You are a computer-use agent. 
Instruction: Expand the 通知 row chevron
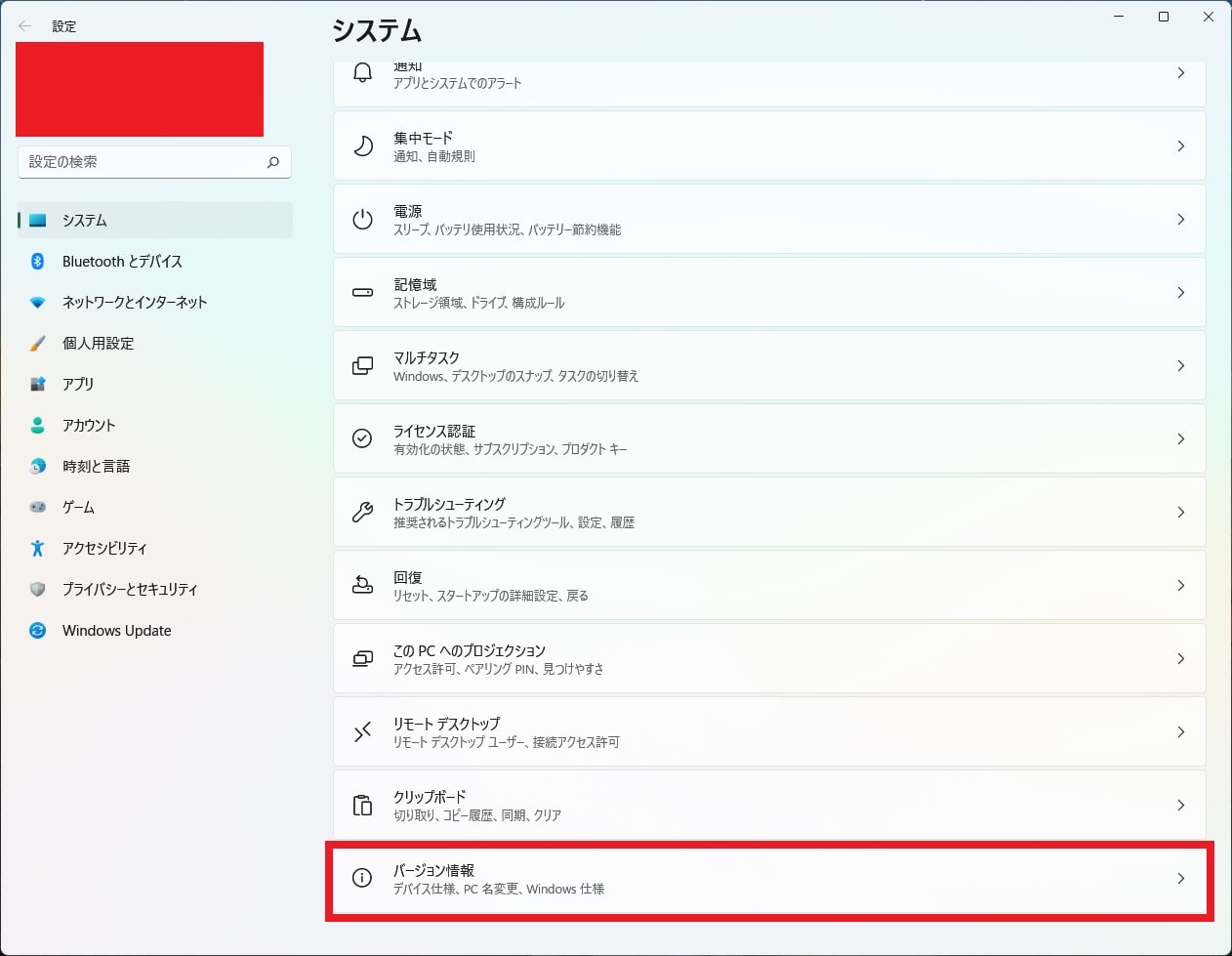[1180, 73]
